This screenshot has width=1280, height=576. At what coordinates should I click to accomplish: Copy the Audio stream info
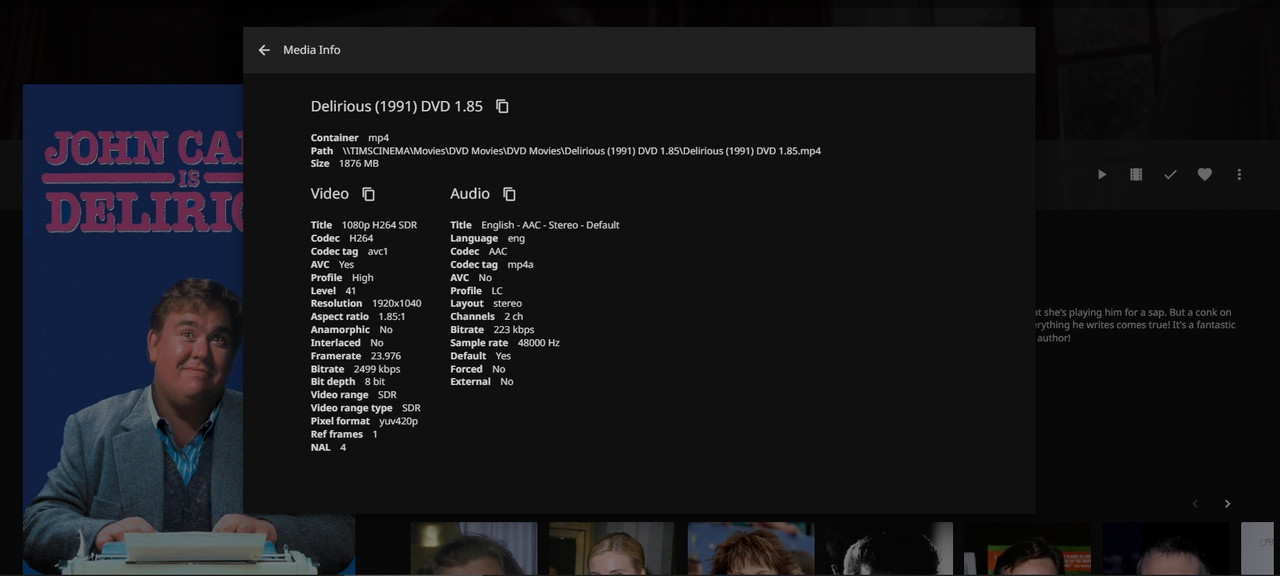(x=510, y=194)
